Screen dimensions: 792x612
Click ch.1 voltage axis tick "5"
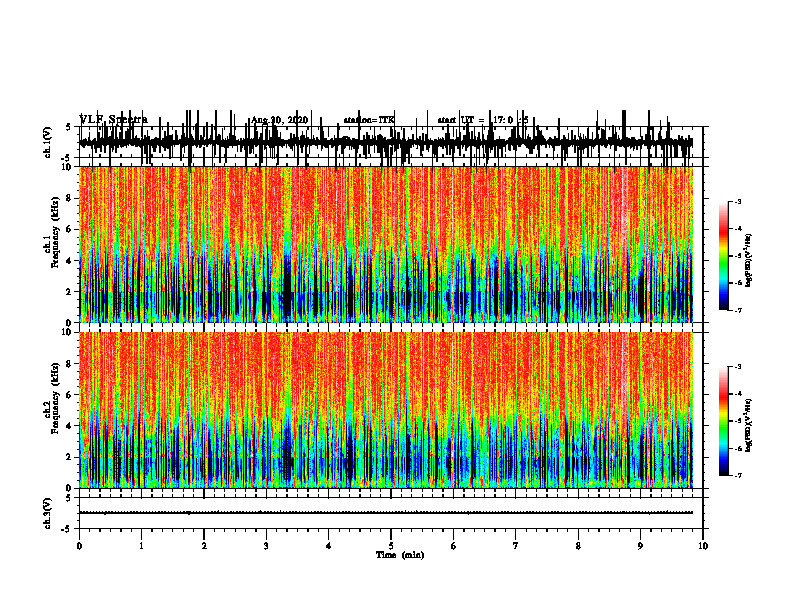click(x=68, y=127)
